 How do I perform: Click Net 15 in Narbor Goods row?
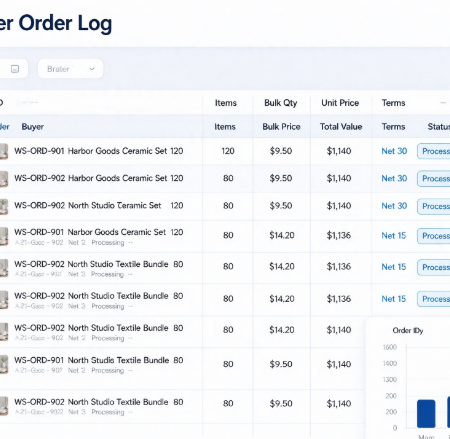[x=394, y=236]
